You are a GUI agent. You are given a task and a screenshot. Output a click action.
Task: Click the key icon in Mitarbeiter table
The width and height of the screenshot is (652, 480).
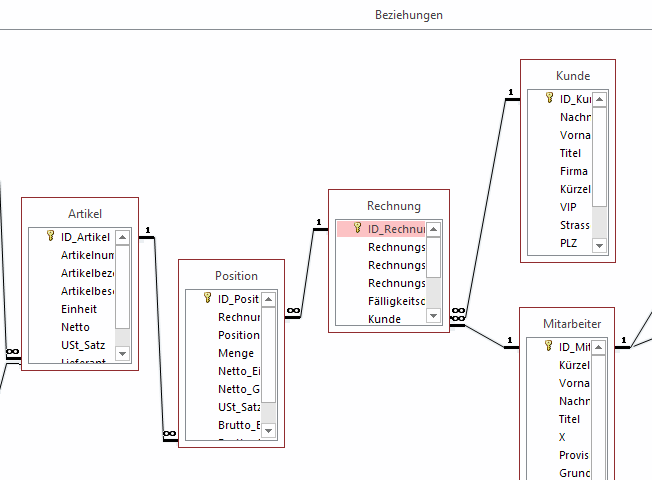549,346
